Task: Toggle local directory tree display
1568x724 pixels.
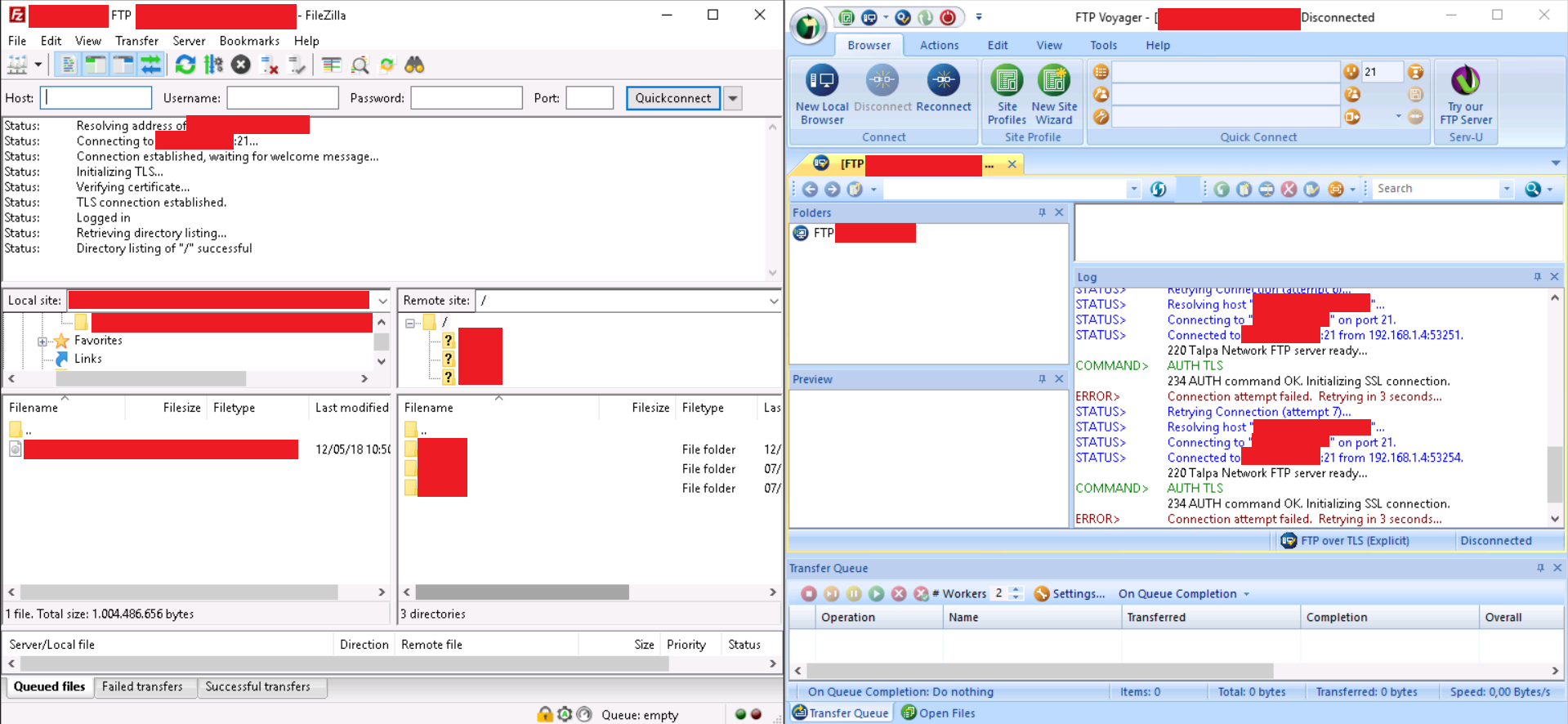Action: point(96,65)
